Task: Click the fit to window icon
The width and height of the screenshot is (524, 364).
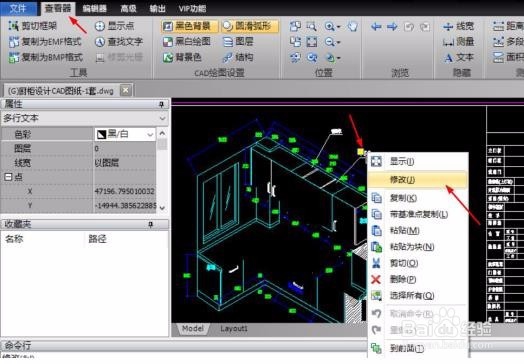Action: pos(311,42)
